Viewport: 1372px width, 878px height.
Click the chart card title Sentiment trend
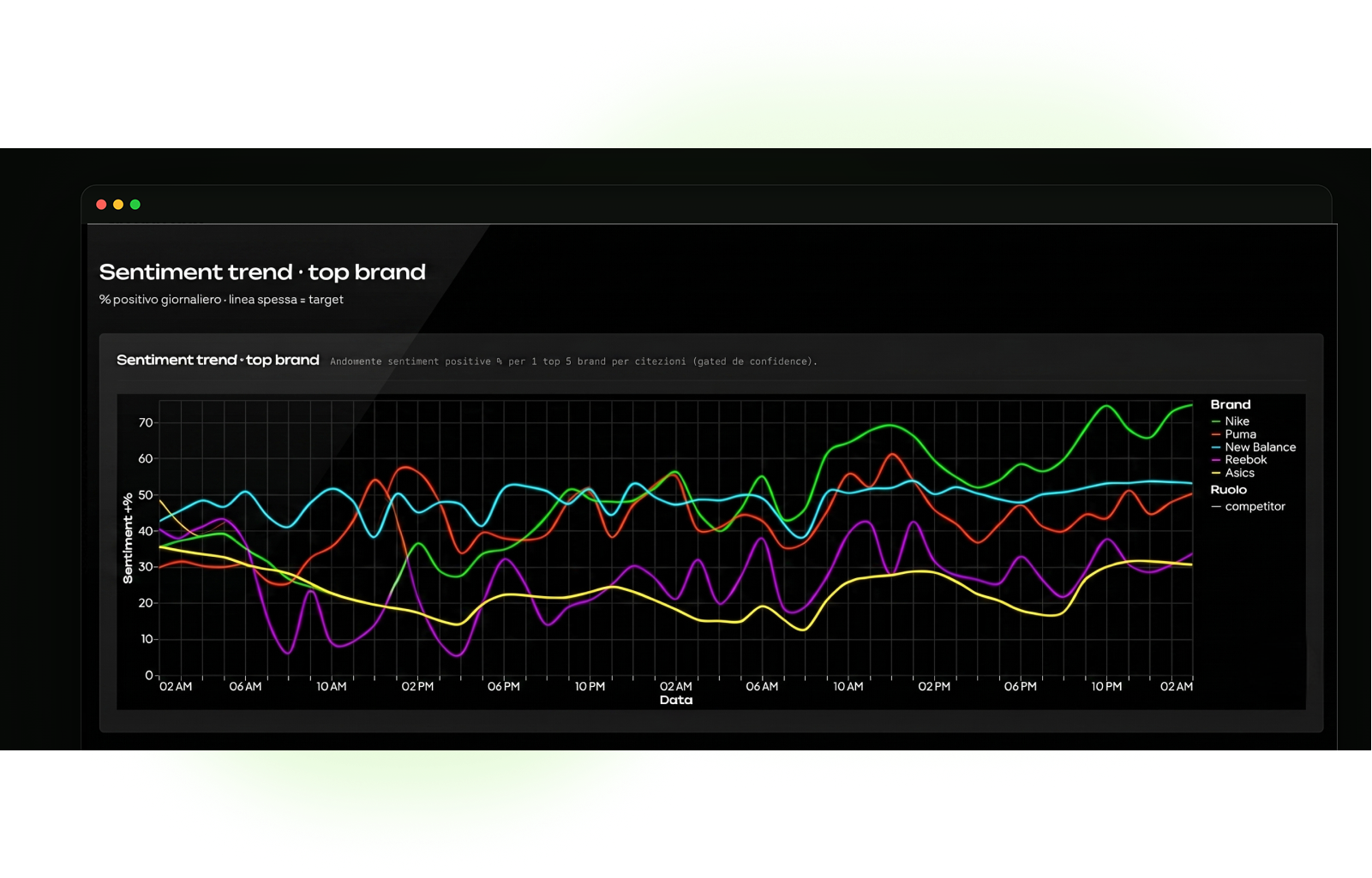[218, 360]
